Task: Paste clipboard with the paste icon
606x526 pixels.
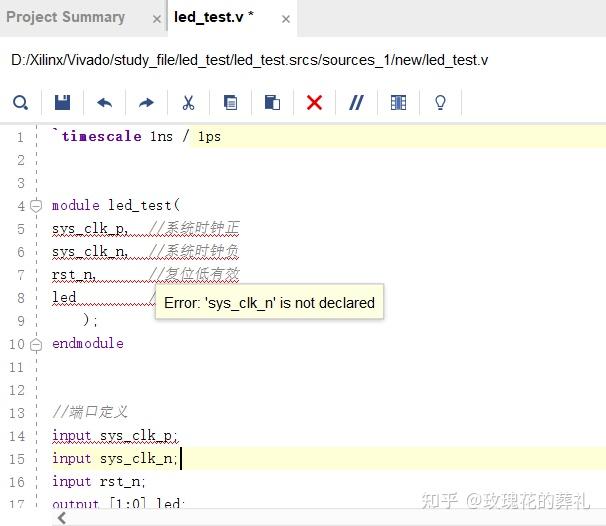Action: click(x=272, y=103)
